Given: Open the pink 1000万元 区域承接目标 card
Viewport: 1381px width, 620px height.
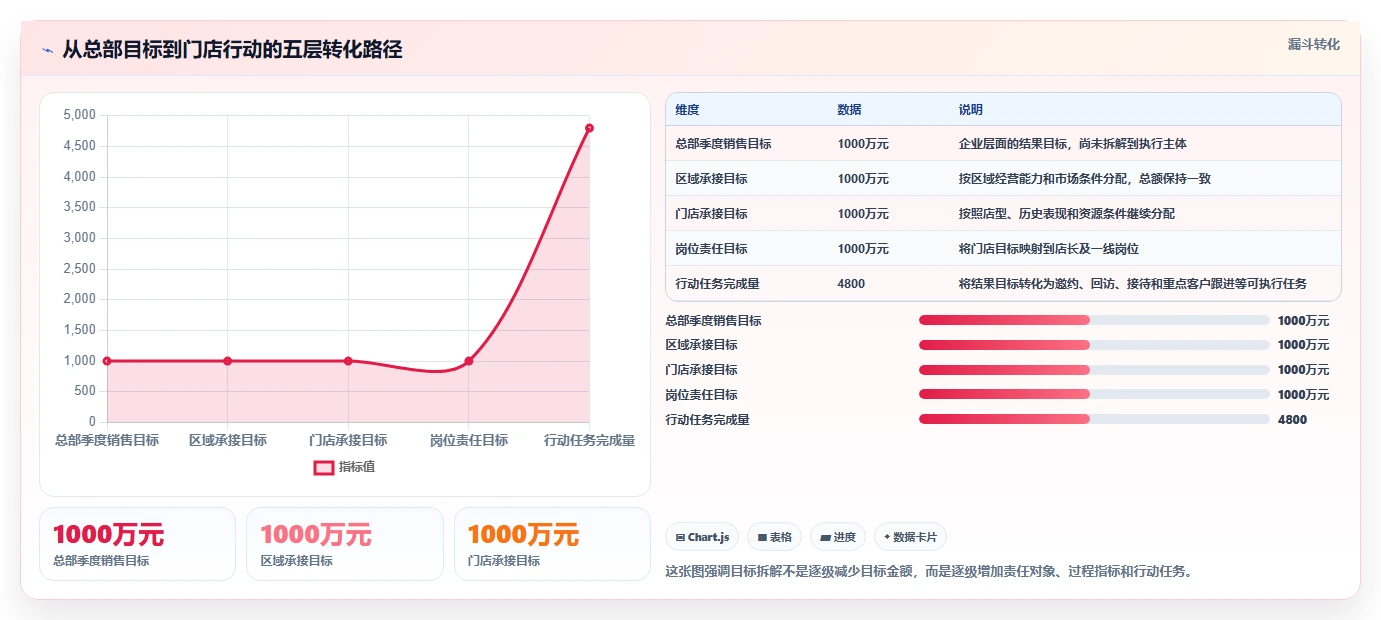Looking at the screenshot, I should point(344,544).
